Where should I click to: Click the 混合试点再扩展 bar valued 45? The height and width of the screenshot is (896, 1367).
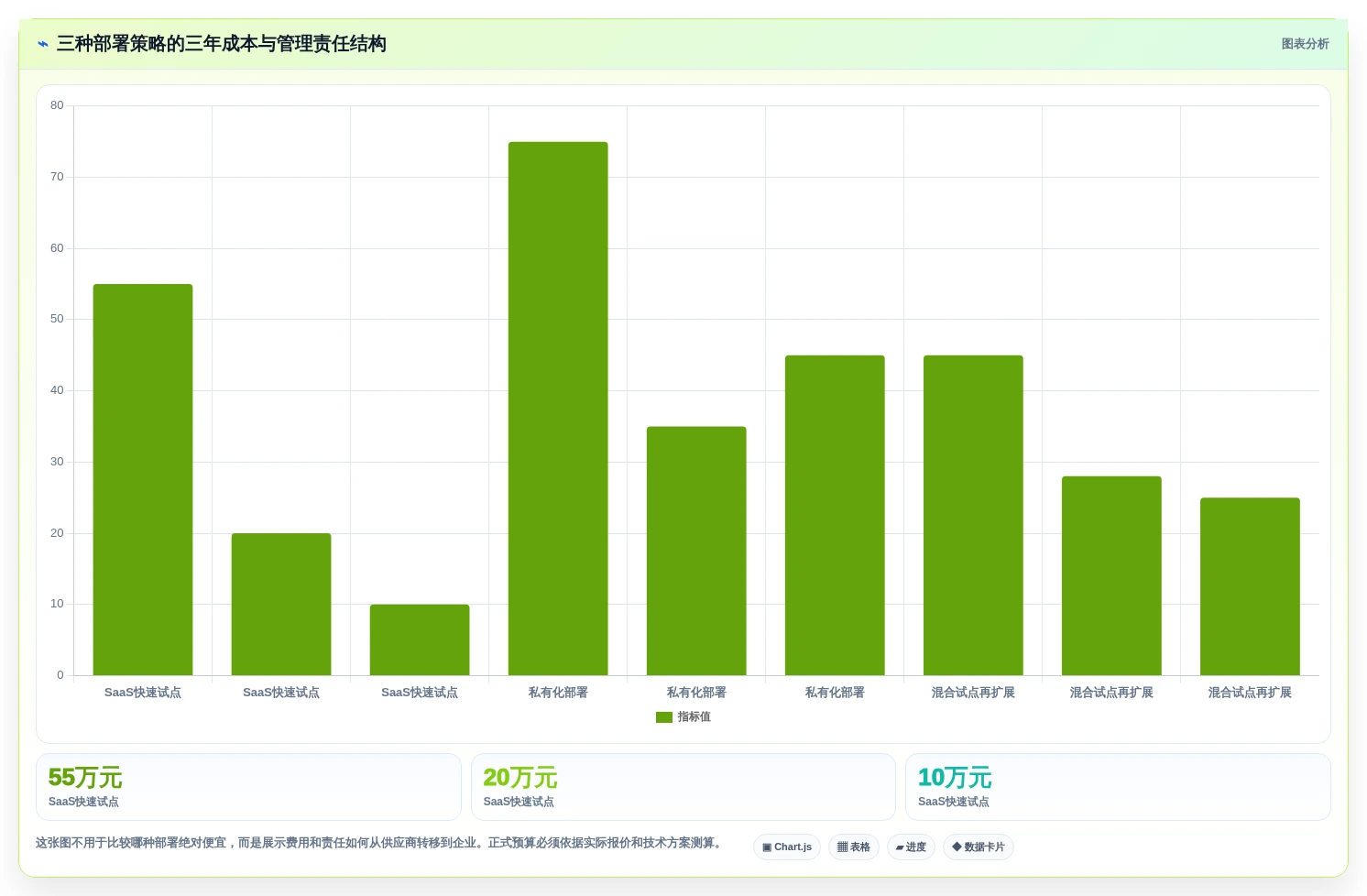pos(973,516)
